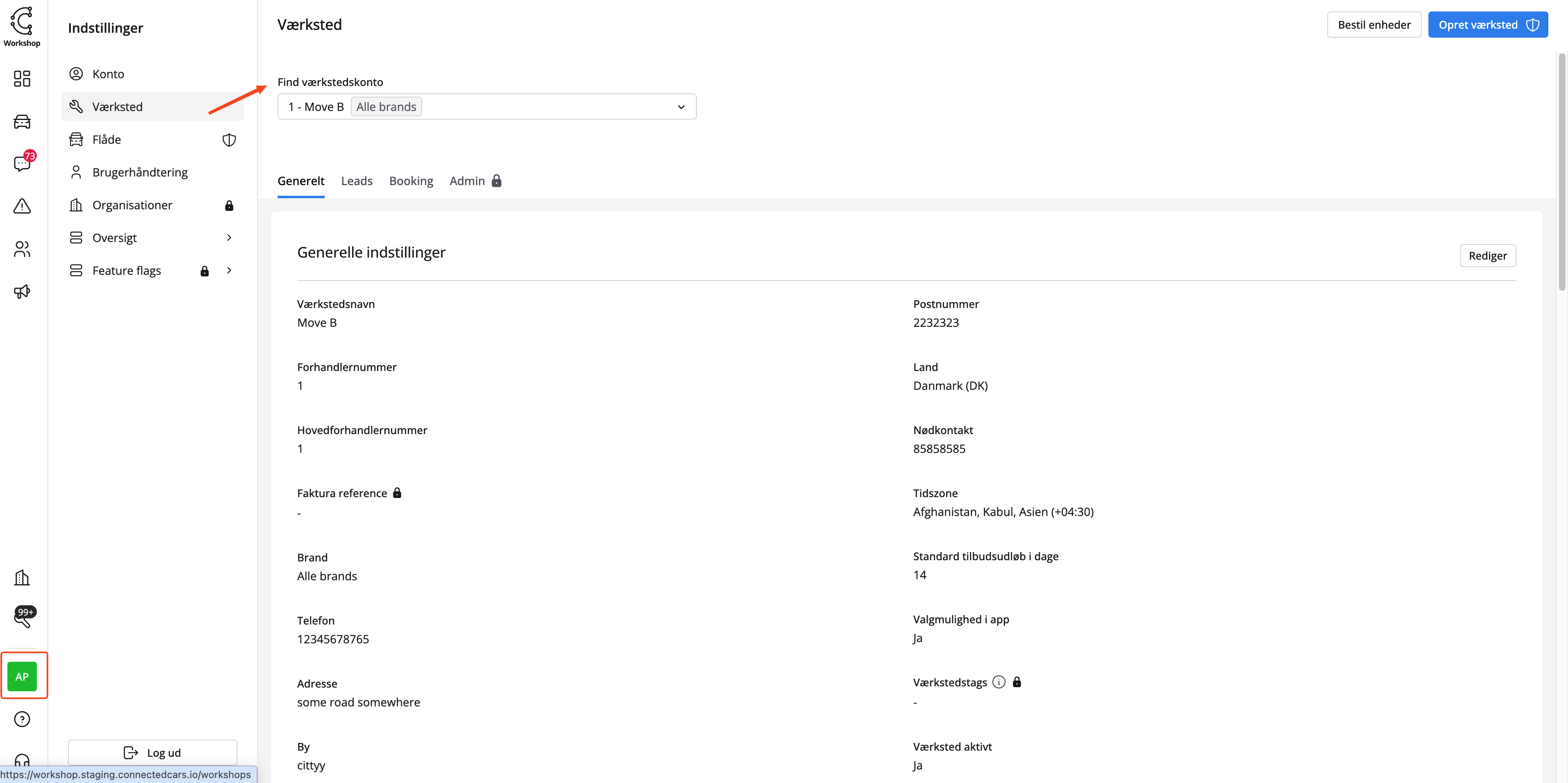Expand the Oversigt menu chevron
The height and width of the screenshot is (783, 1568).
pos(229,238)
